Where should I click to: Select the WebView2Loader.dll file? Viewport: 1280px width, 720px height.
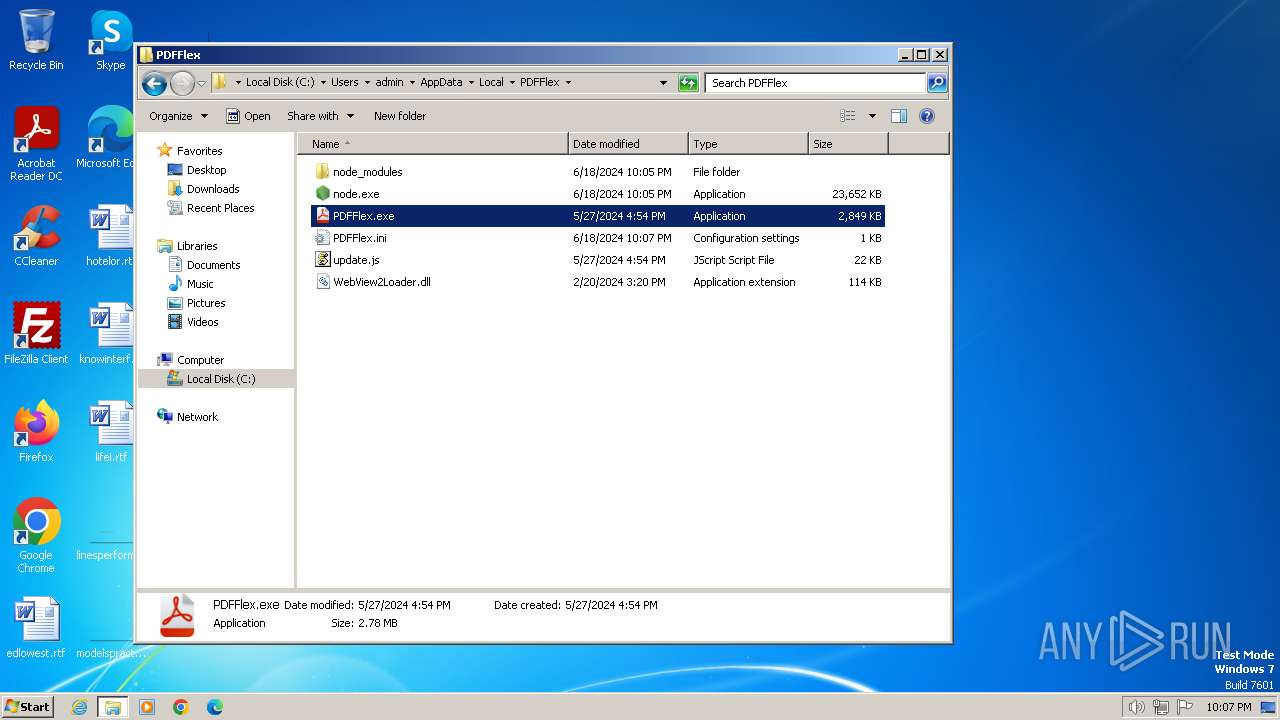[x=381, y=282]
